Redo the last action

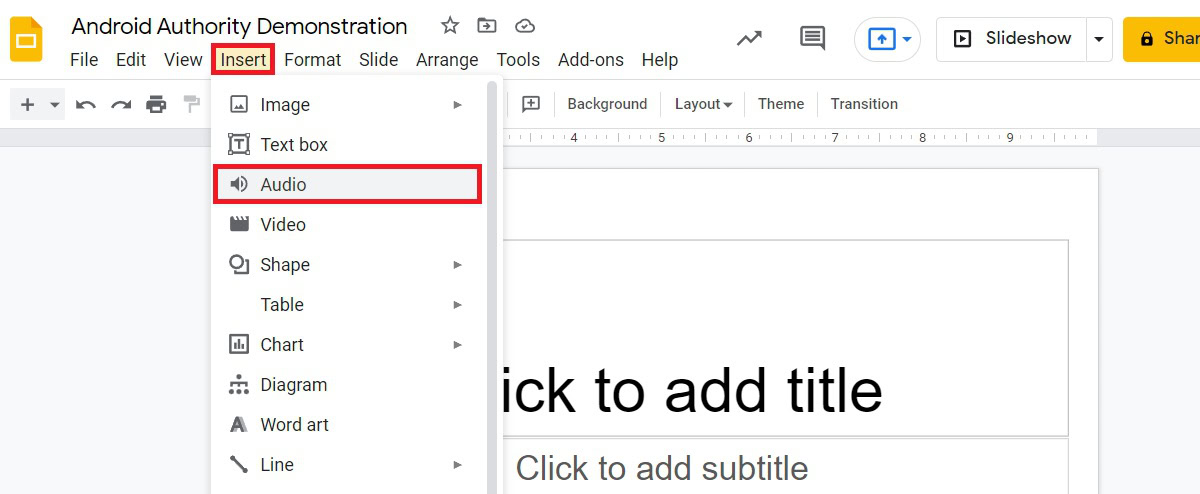coord(121,104)
